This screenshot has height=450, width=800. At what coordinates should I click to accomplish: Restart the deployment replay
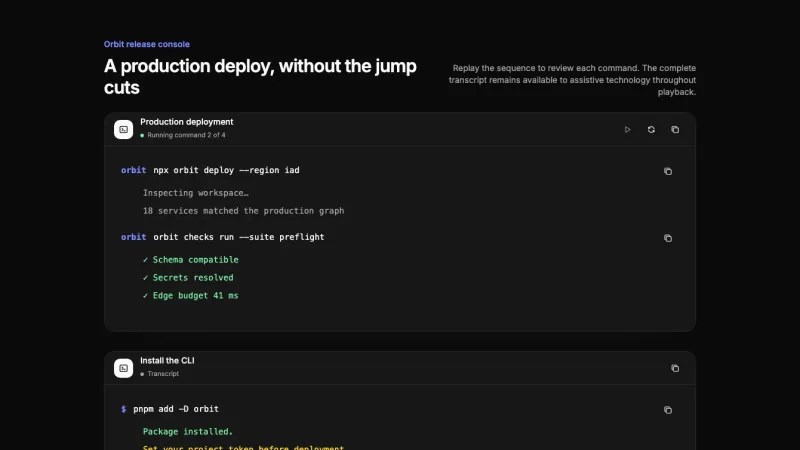(651, 130)
